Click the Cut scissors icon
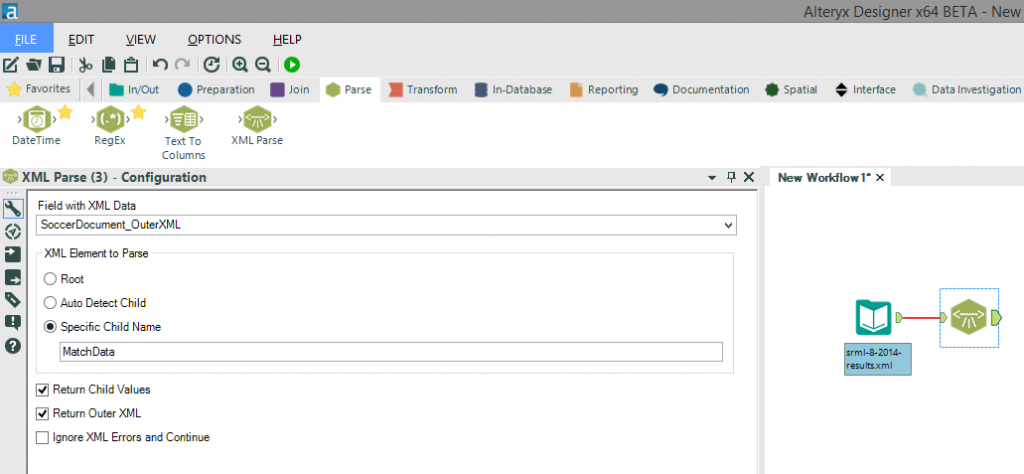This screenshot has height=474, width=1024. point(86,65)
